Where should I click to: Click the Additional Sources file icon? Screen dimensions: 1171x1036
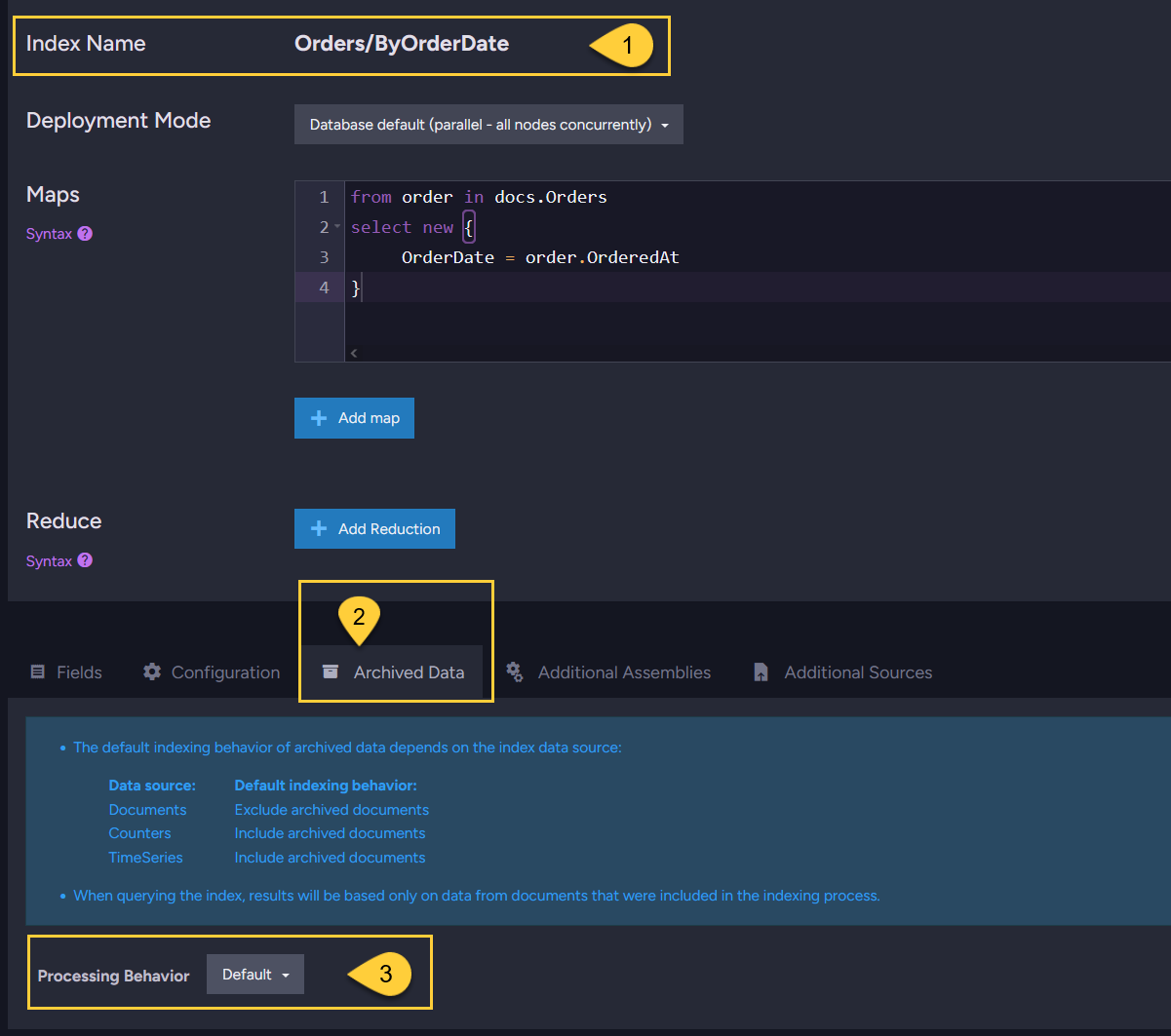[x=761, y=672]
